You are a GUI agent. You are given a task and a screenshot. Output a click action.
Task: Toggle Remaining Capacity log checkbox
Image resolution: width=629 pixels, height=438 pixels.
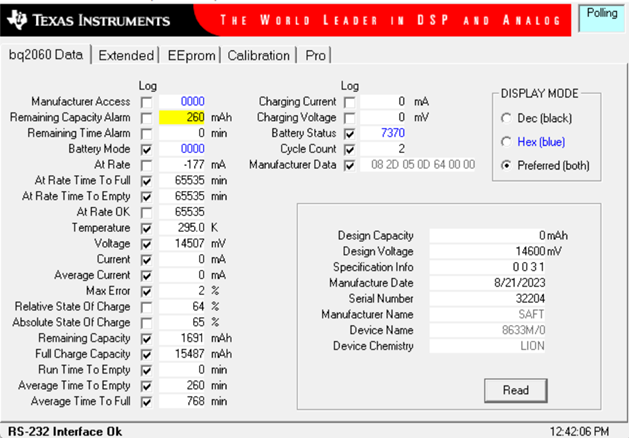[146, 339]
